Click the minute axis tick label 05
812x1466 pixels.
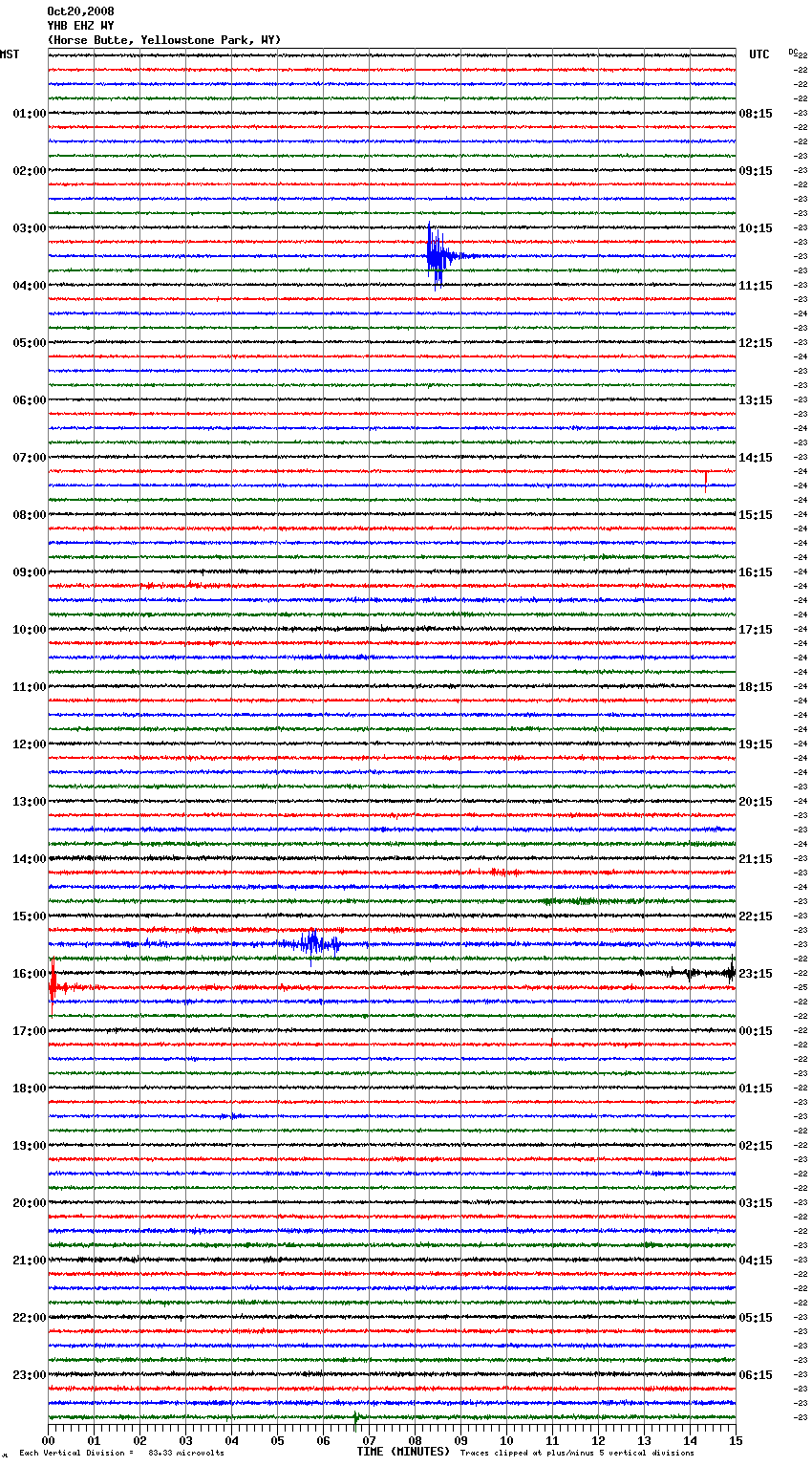coord(277,1440)
